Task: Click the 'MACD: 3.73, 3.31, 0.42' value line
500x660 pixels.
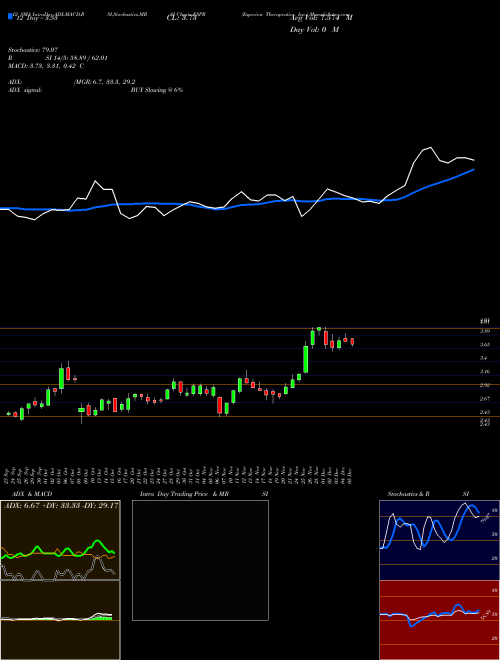Action: 46,66
